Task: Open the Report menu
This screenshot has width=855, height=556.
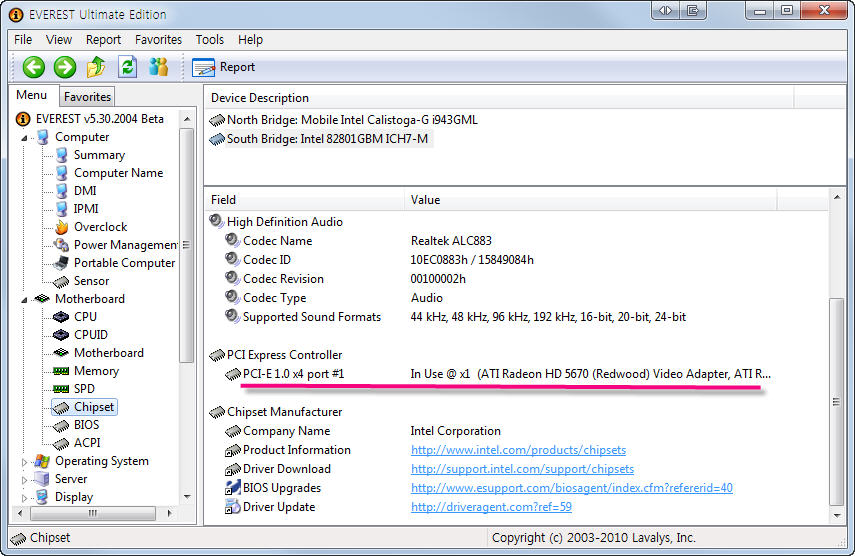Action: pyautogui.click(x=103, y=40)
